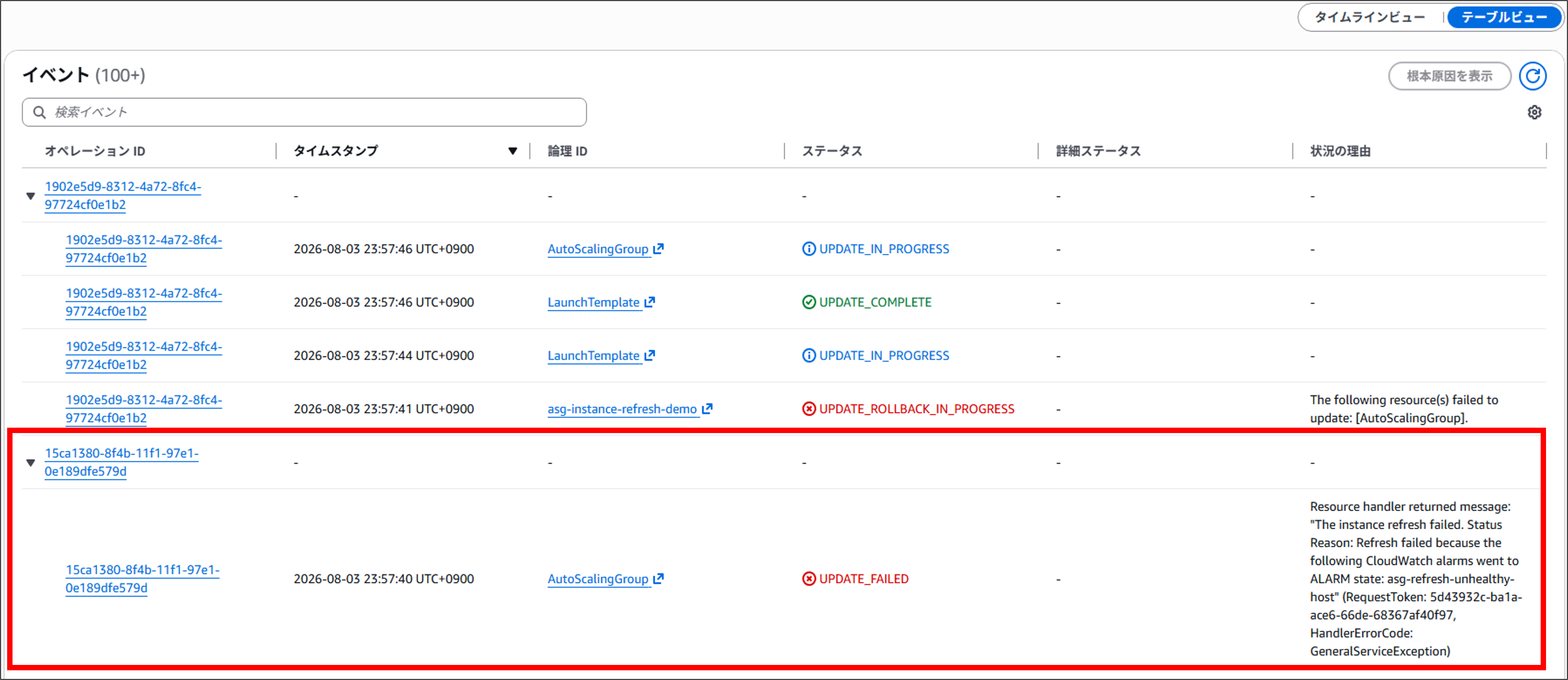The image size is (1568, 680).
Task: Click info icon of LaunchTemplate UPDATE_IN_PROGRESS
Action: coord(809,356)
